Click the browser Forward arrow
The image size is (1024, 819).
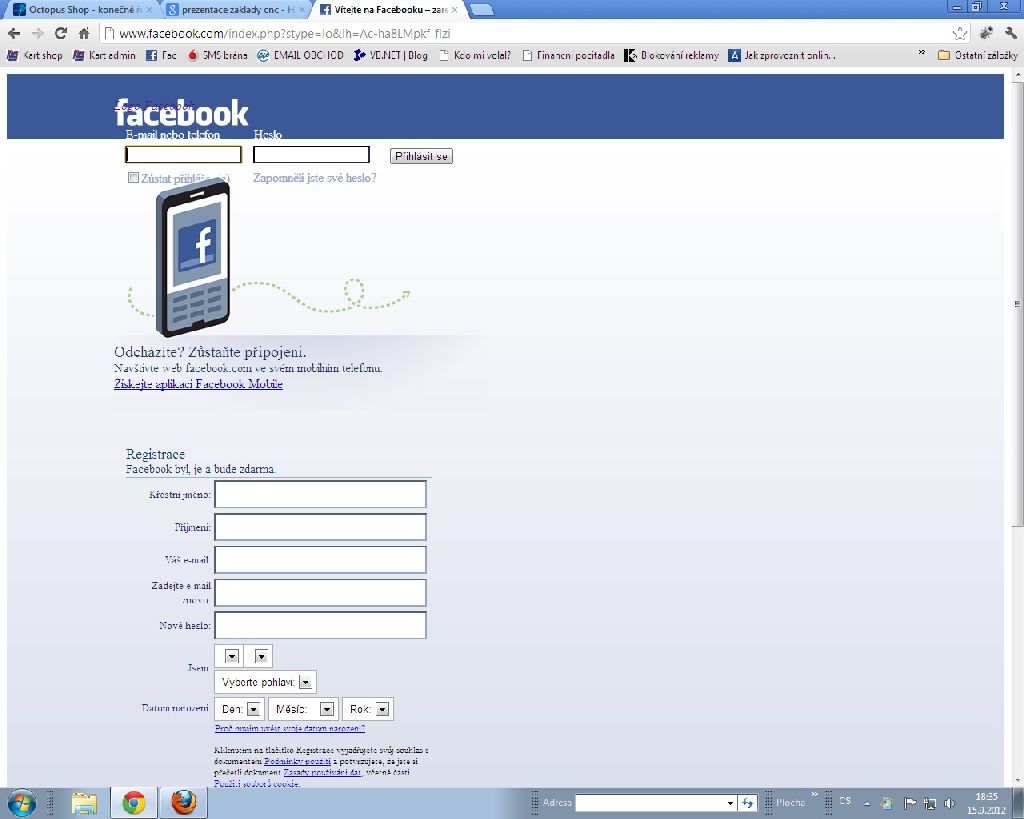[x=37, y=33]
